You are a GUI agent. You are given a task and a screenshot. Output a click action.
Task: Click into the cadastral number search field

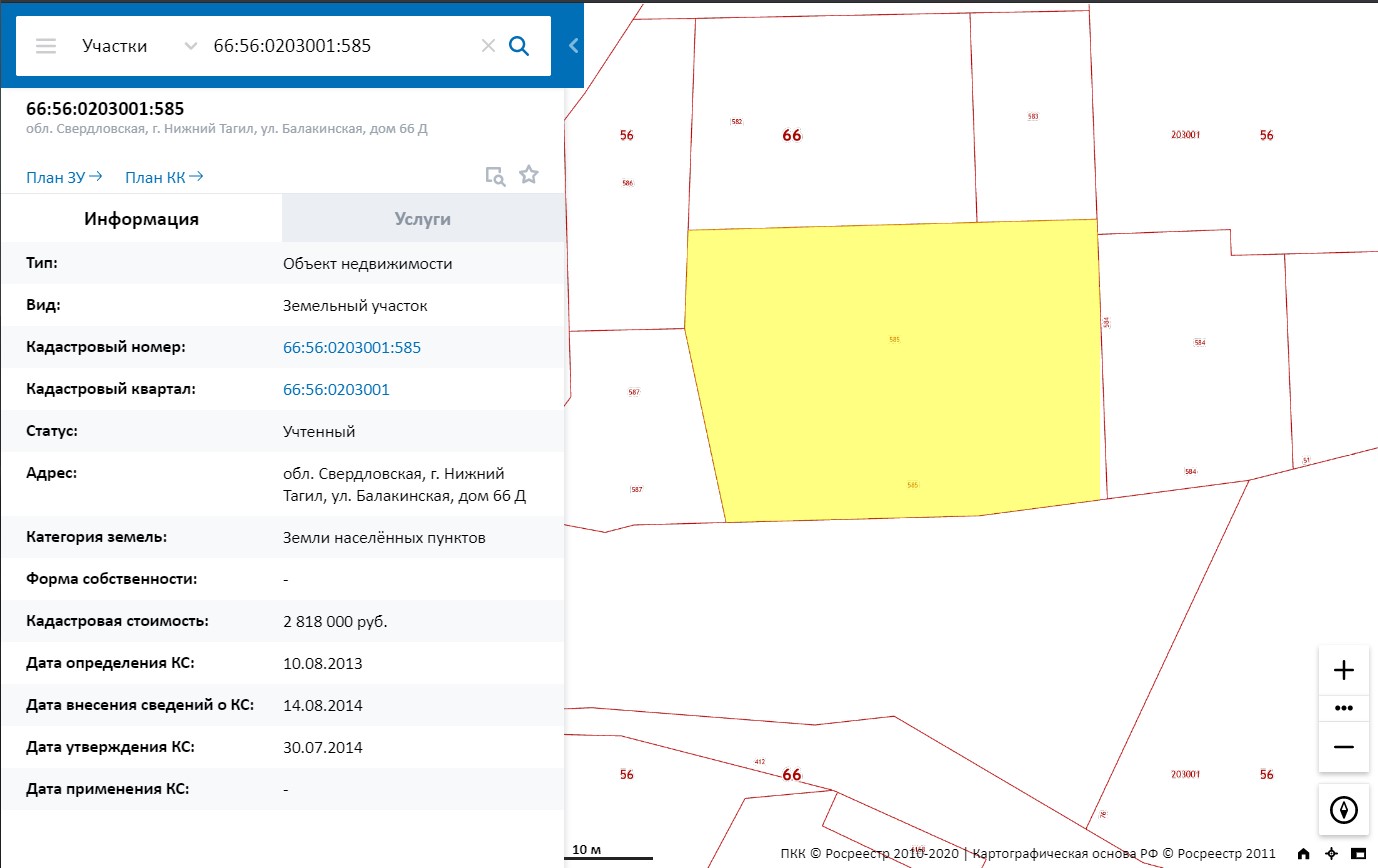[340, 46]
